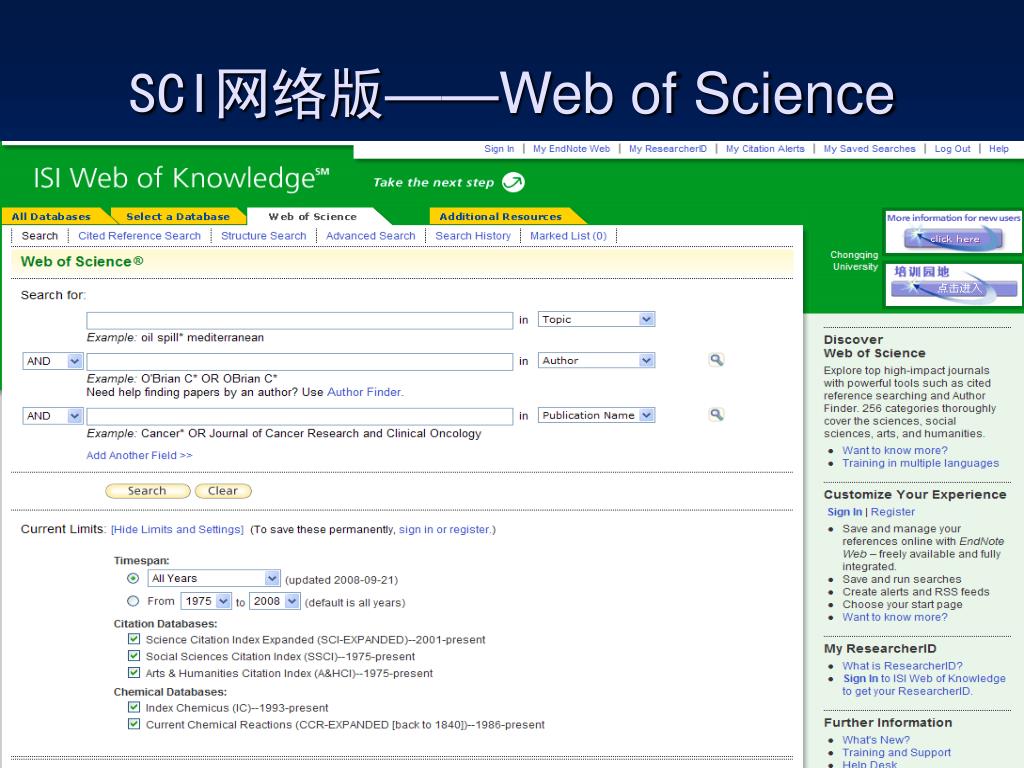Go to Advanced Search

371,236
